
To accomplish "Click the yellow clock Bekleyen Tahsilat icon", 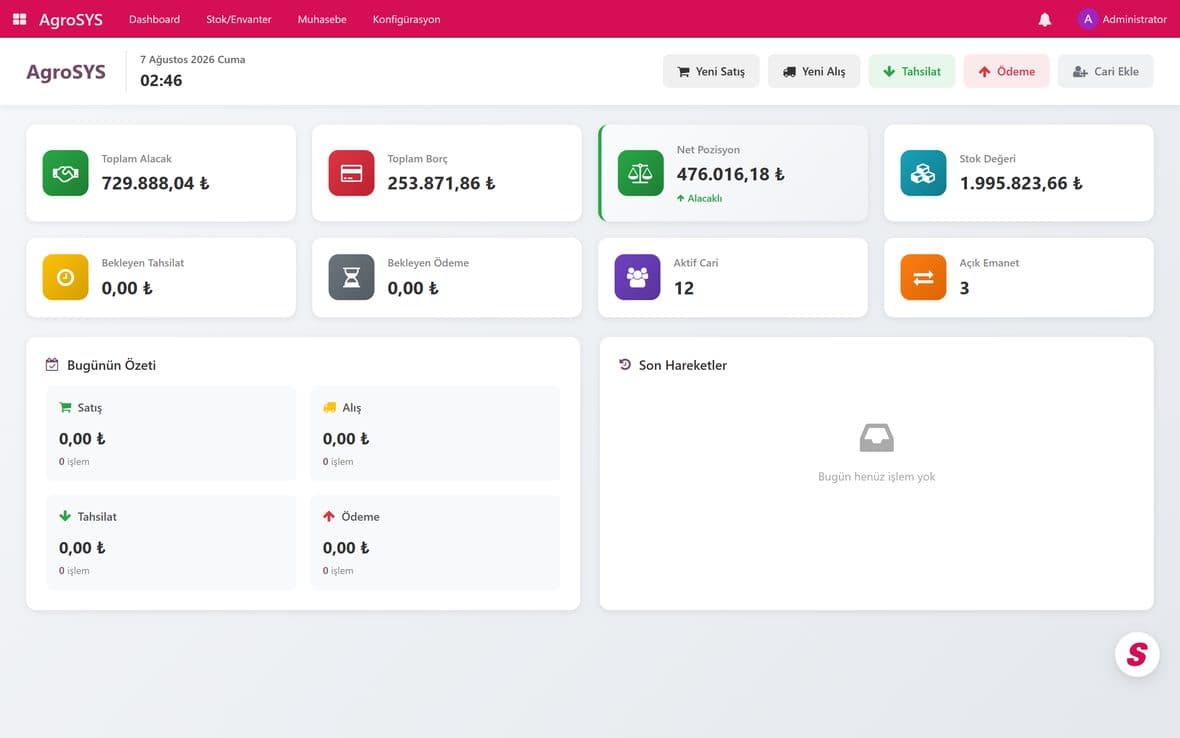I will pos(65,277).
